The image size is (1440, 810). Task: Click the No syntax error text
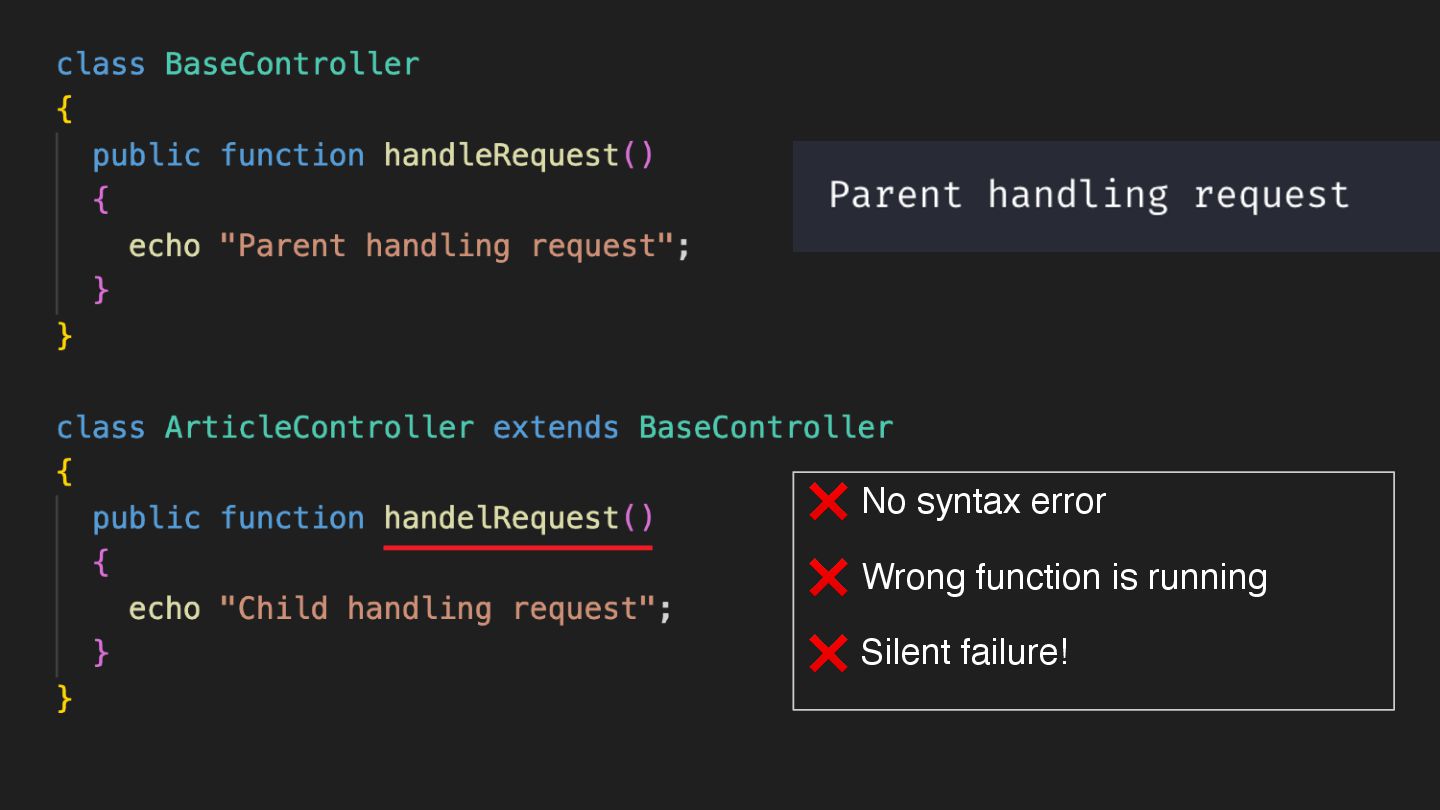tap(983, 501)
